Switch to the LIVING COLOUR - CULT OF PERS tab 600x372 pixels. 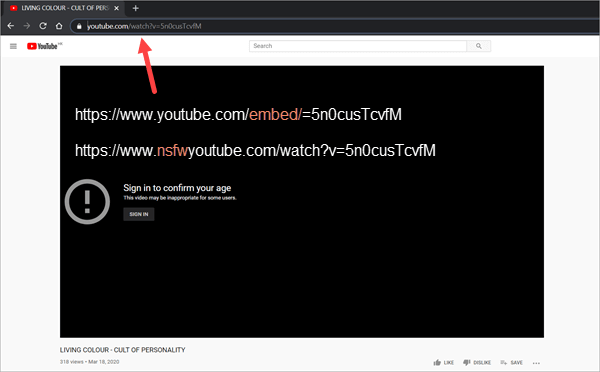click(65, 8)
